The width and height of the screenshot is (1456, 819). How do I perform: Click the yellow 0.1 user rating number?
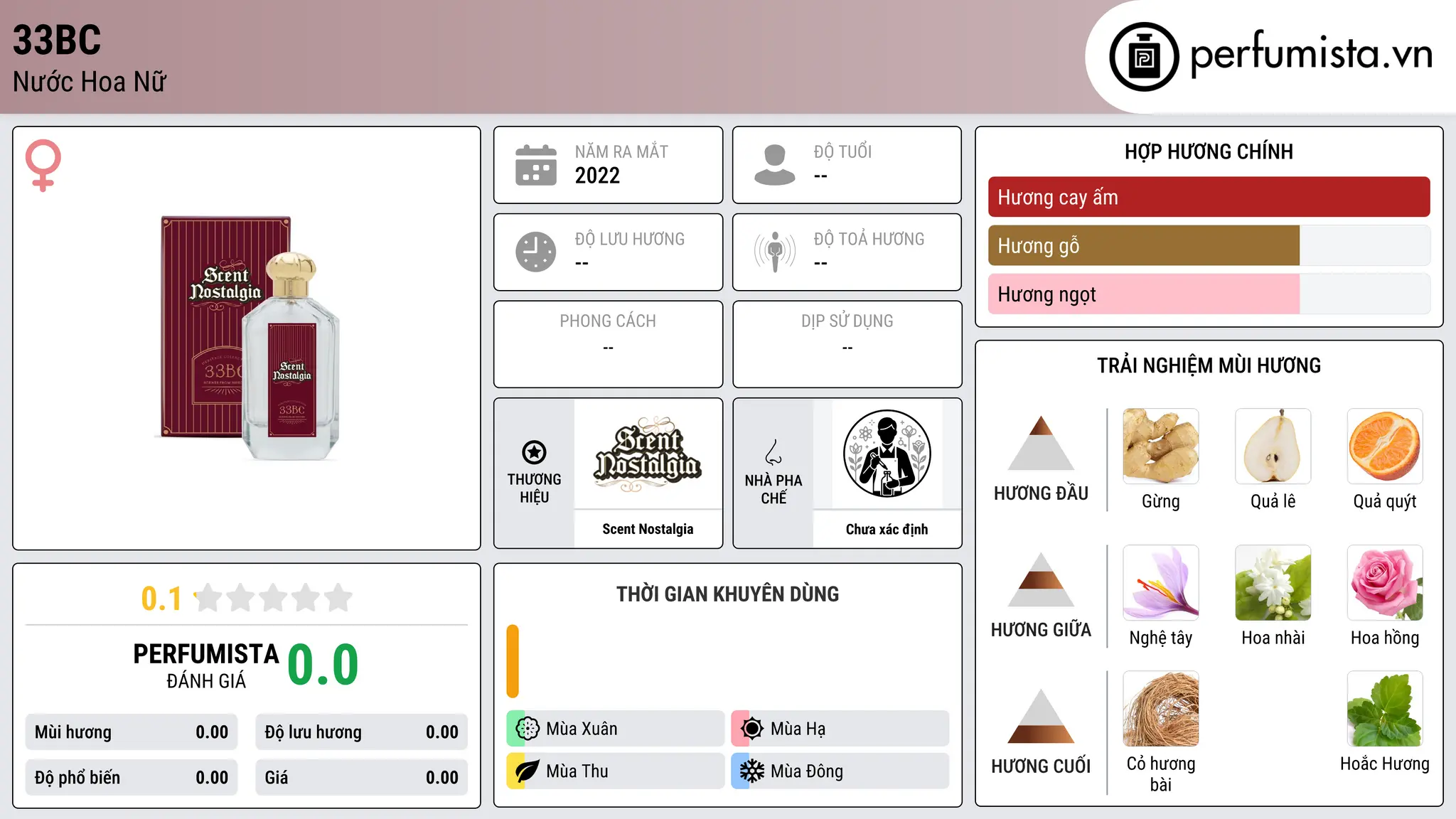coord(161,599)
